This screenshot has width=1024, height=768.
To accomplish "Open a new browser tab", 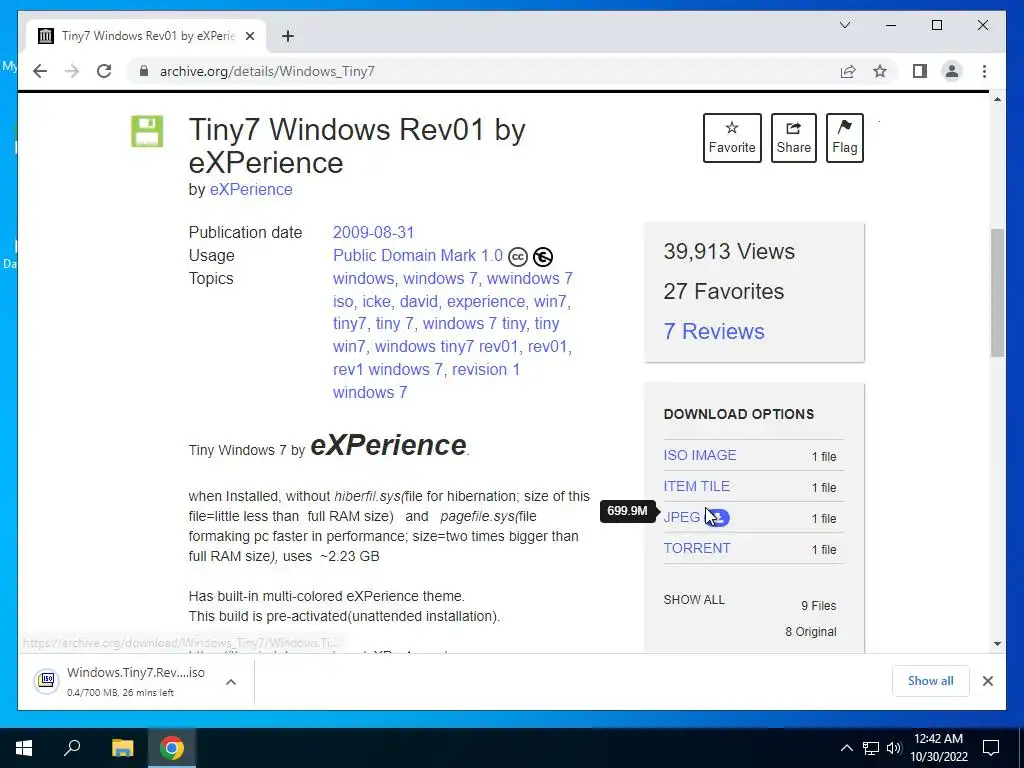I will pyautogui.click(x=288, y=36).
